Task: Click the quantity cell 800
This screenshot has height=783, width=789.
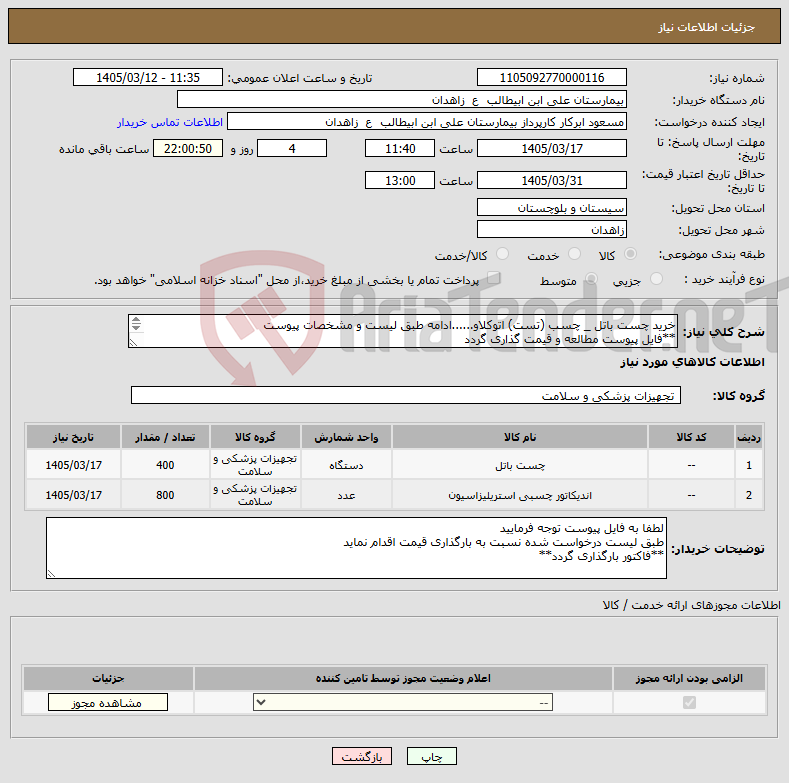Action: click(x=165, y=495)
